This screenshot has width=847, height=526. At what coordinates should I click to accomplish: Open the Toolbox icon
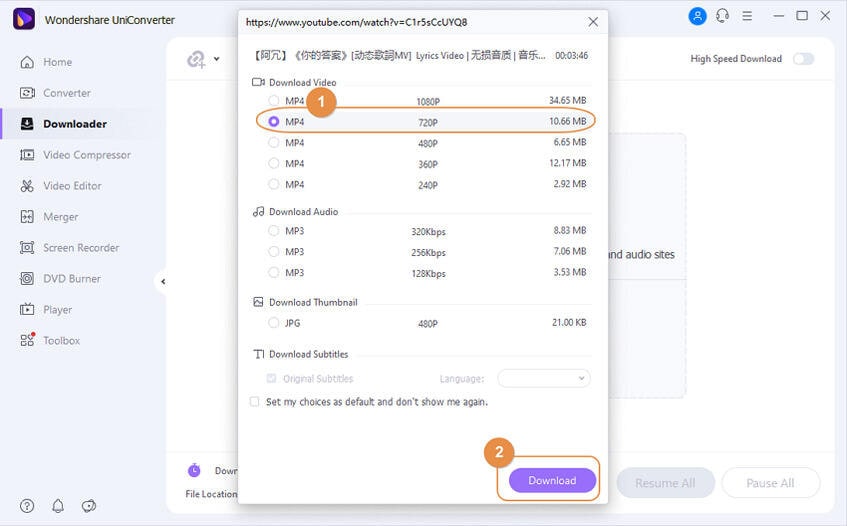tap(27, 340)
